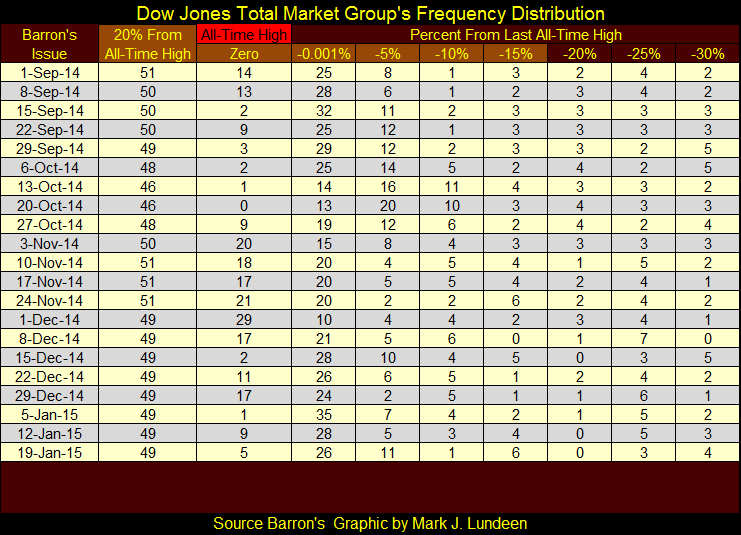
Task: Click the -25% value 7 in the 8-Dec-14 row
Action: tap(644, 338)
